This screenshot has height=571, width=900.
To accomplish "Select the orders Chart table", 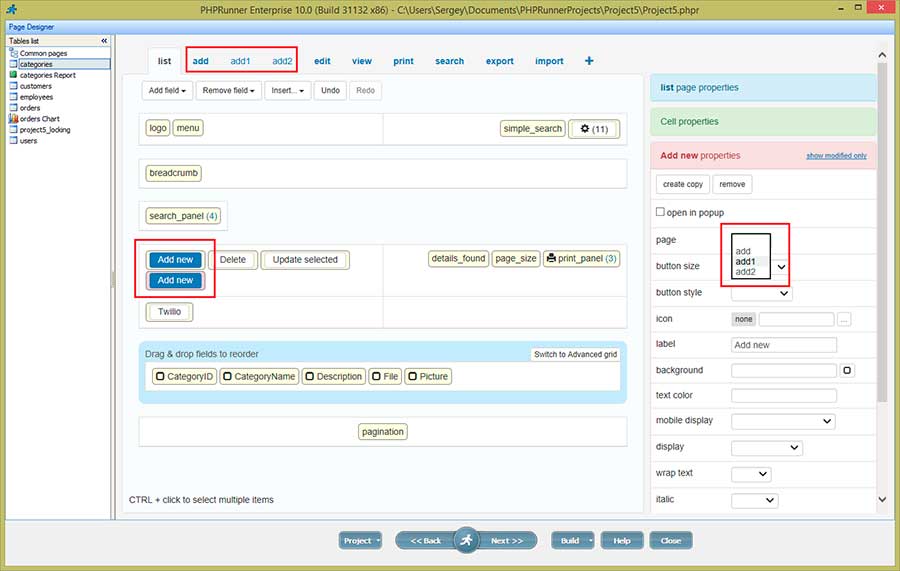I will [40, 119].
